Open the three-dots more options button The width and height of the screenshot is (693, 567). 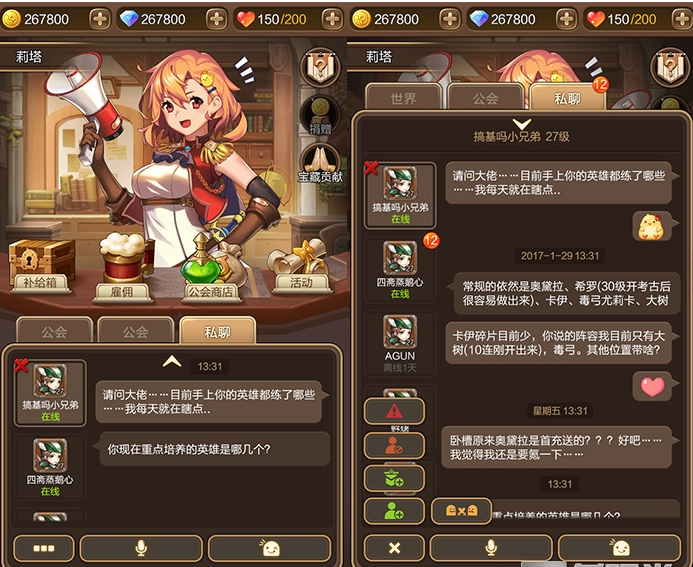point(44,548)
